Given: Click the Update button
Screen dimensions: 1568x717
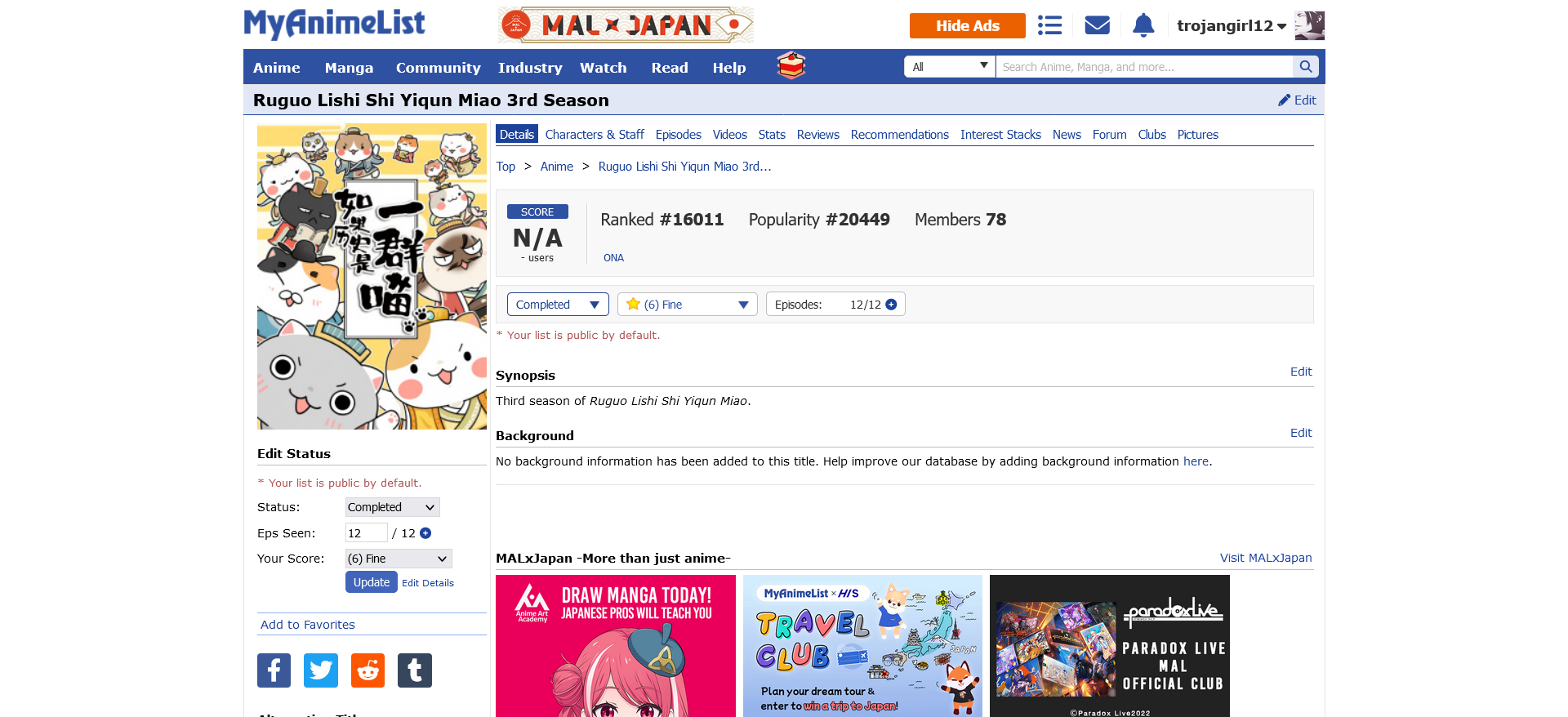Looking at the screenshot, I should click(x=372, y=582).
